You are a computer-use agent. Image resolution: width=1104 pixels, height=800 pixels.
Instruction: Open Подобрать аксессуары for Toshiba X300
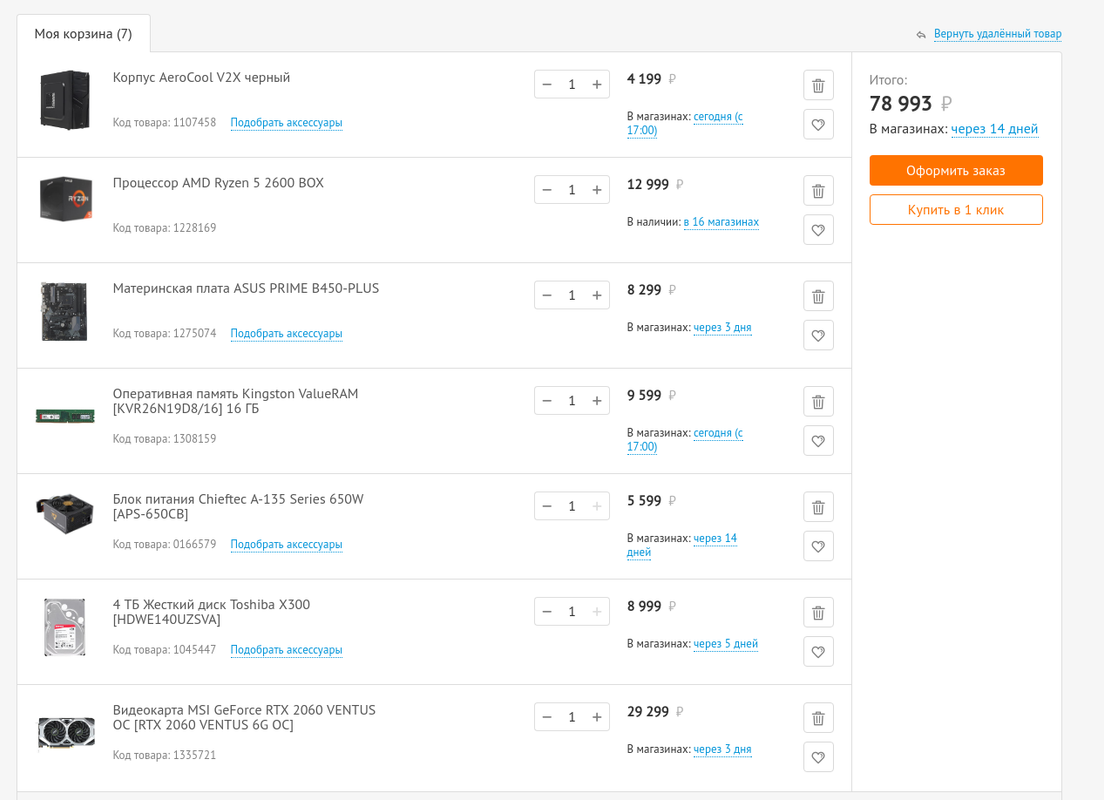pyautogui.click(x=287, y=649)
